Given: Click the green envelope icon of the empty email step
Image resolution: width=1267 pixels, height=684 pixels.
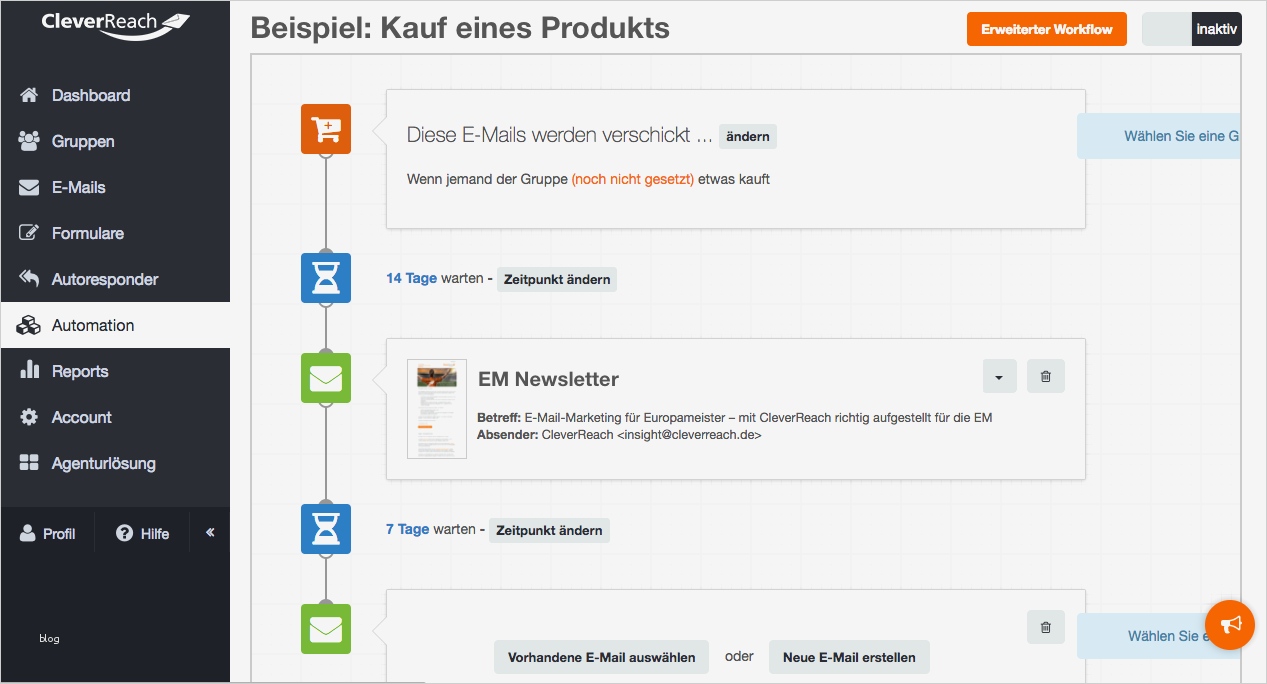Looking at the screenshot, I should tap(325, 628).
